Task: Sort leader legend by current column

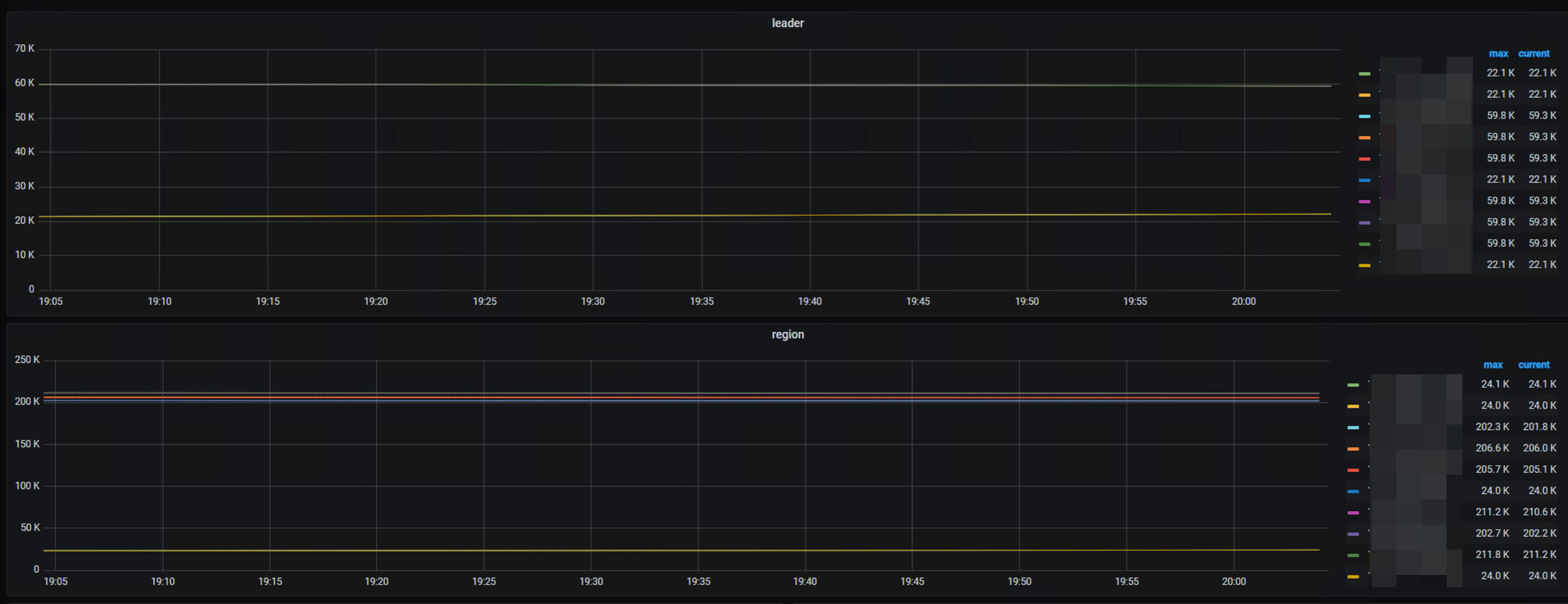Action: point(1533,53)
